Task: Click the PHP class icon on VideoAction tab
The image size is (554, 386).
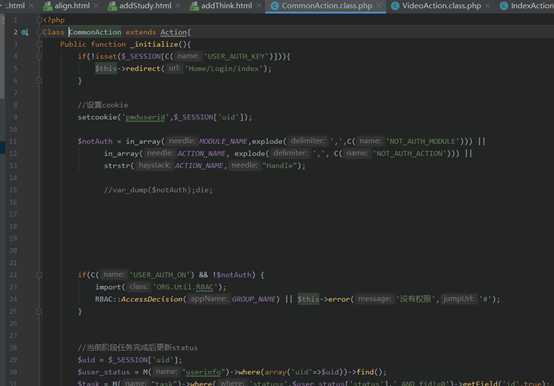Action: (395, 6)
